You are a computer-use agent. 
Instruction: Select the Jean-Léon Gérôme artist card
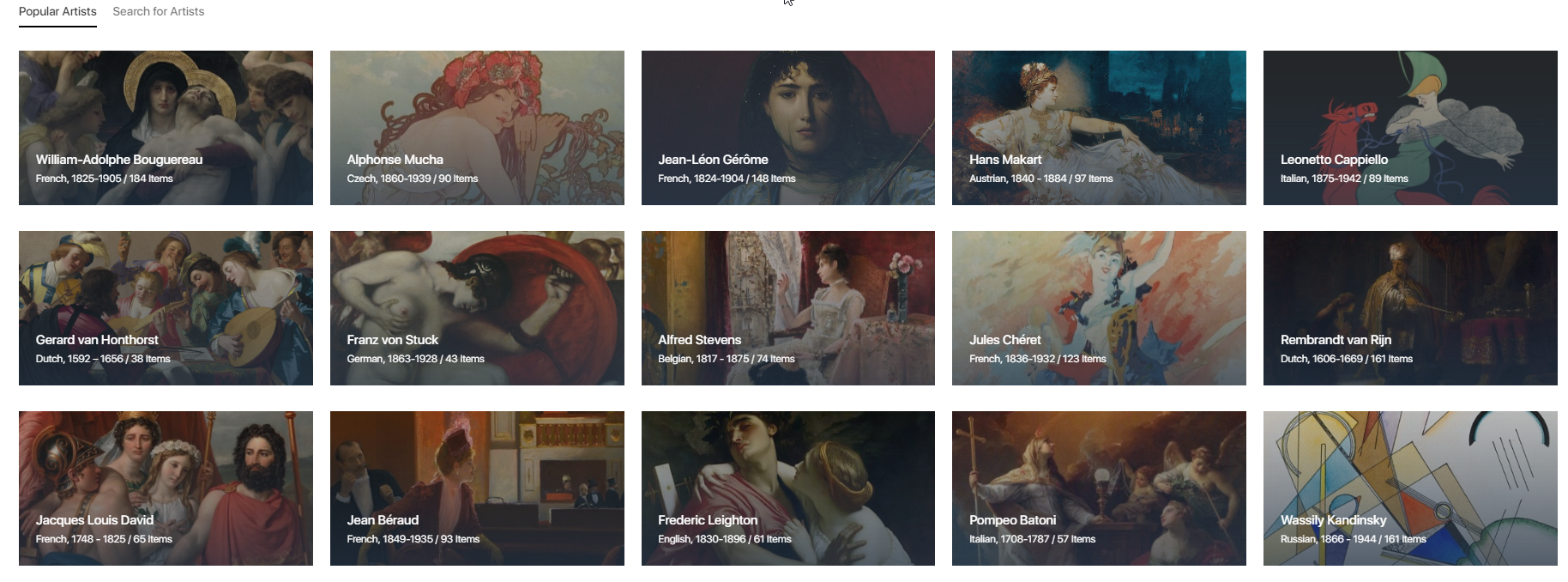[788, 128]
